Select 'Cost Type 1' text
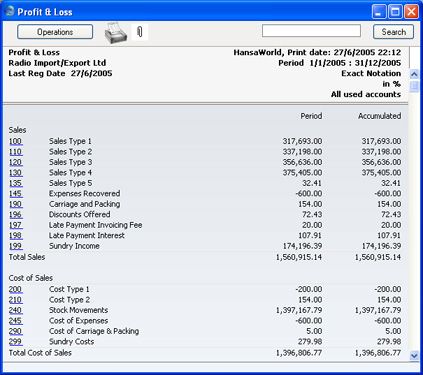This screenshot has width=423, height=375. coord(69,289)
